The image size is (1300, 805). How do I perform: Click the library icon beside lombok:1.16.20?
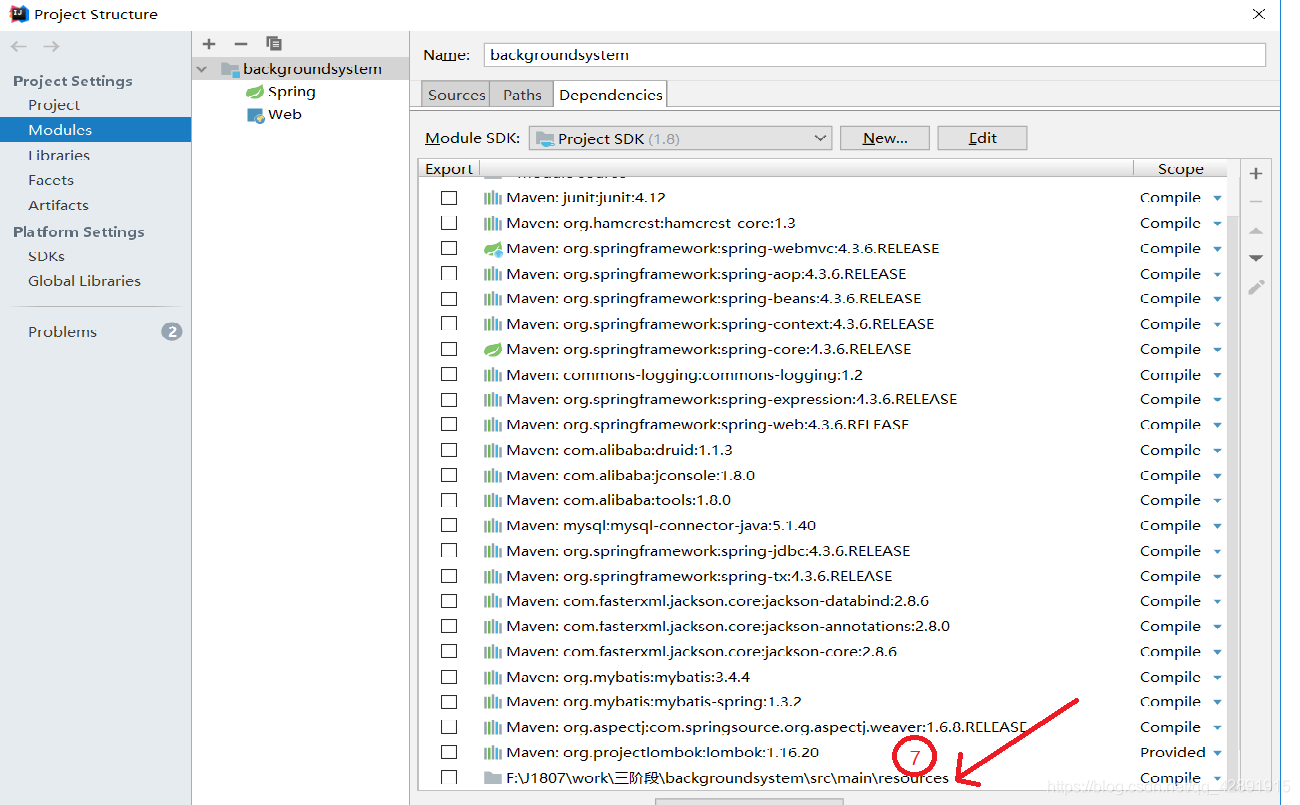(x=493, y=753)
